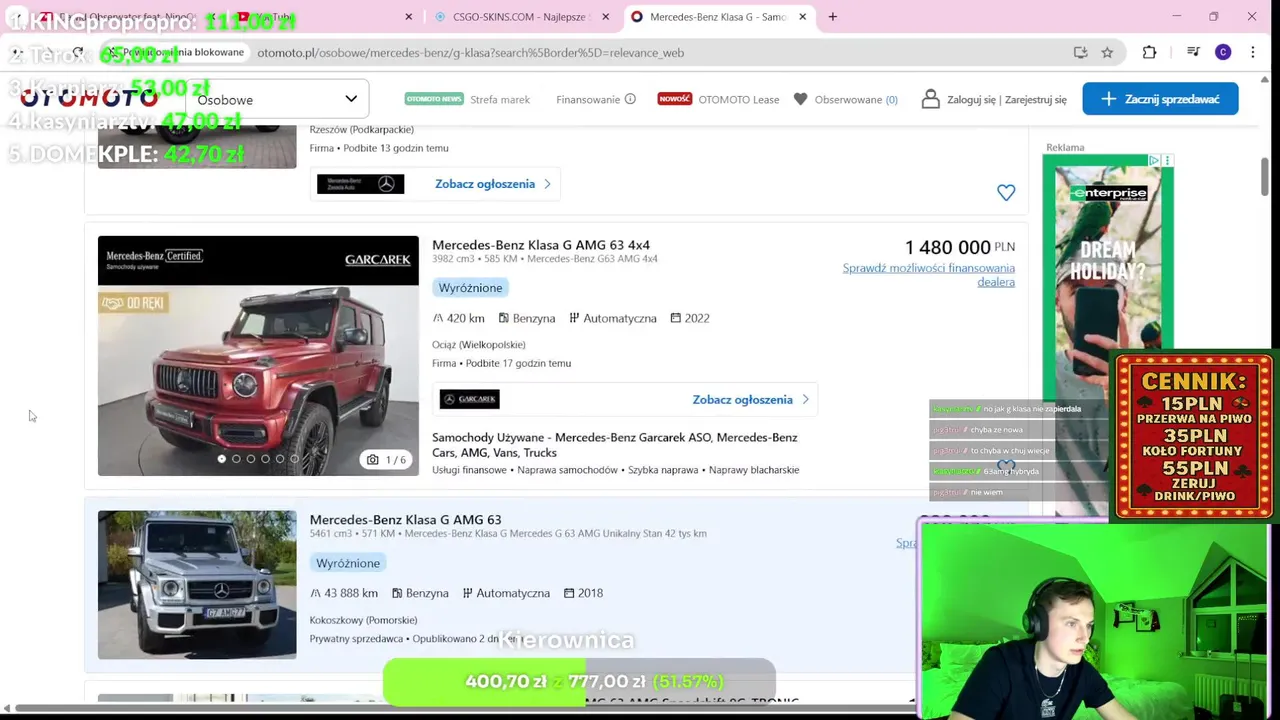The image size is (1280, 720).
Task: Click the Mercedes-Benz dealer logo near Rzeszów
Action: pos(361,184)
